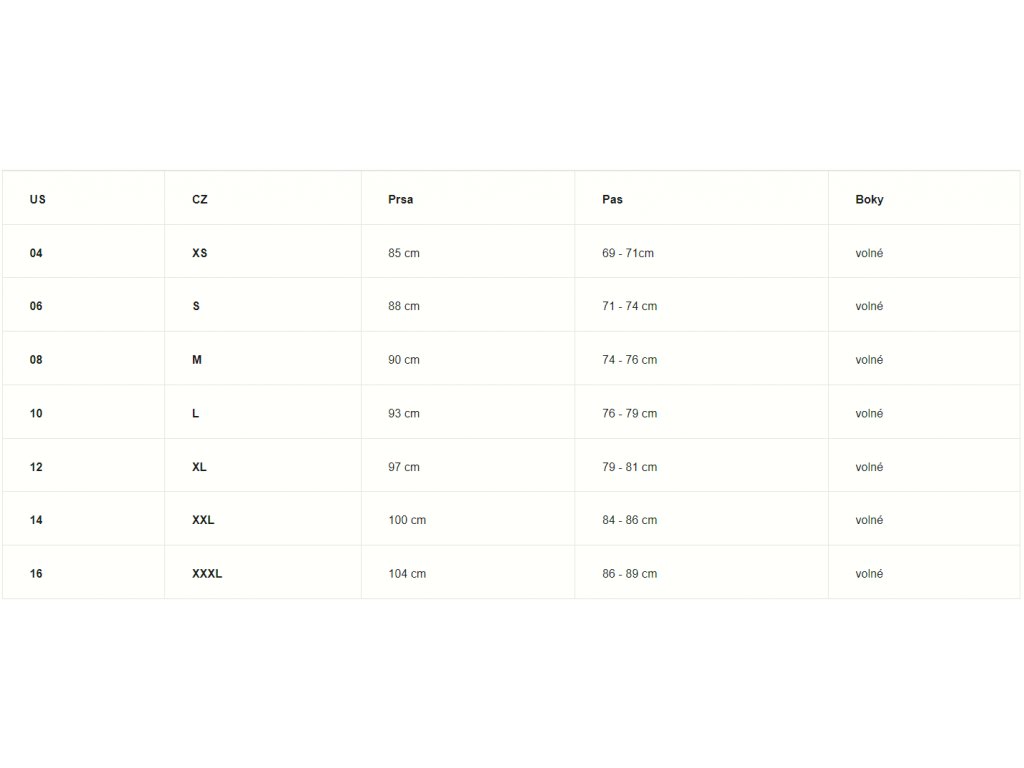Click the 97 cm chest value

pos(404,467)
